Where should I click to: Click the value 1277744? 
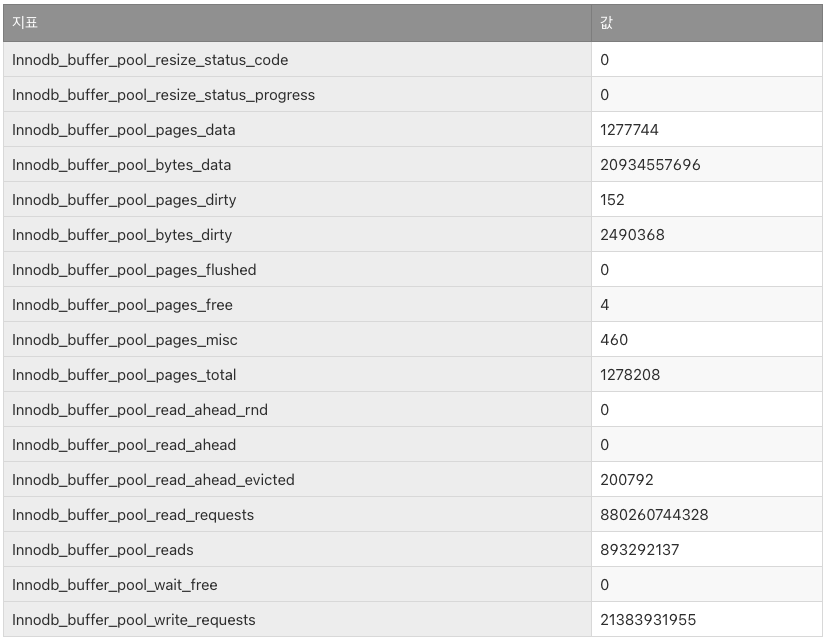coord(629,130)
